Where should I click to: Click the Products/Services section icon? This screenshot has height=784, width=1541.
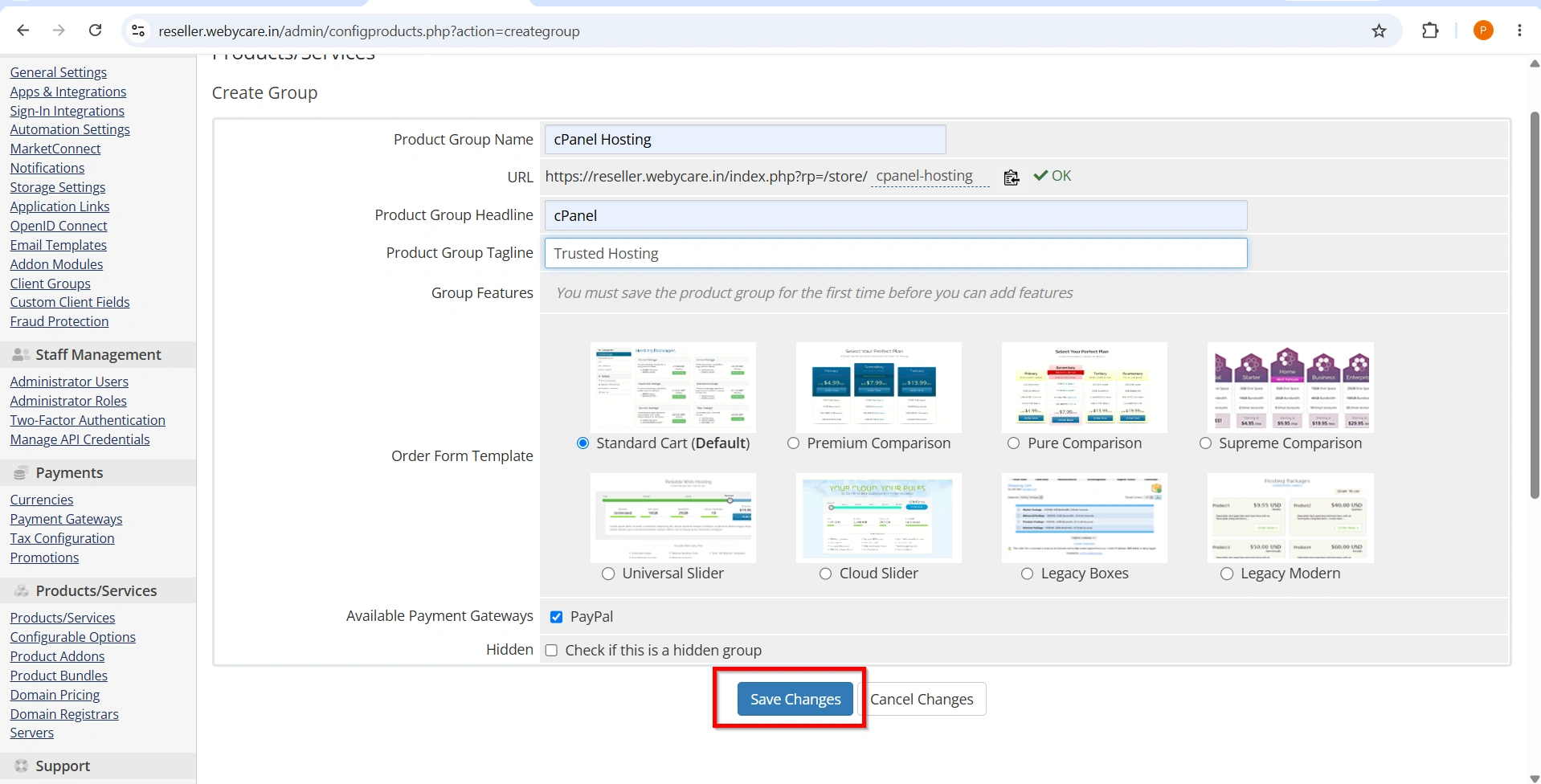21,590
